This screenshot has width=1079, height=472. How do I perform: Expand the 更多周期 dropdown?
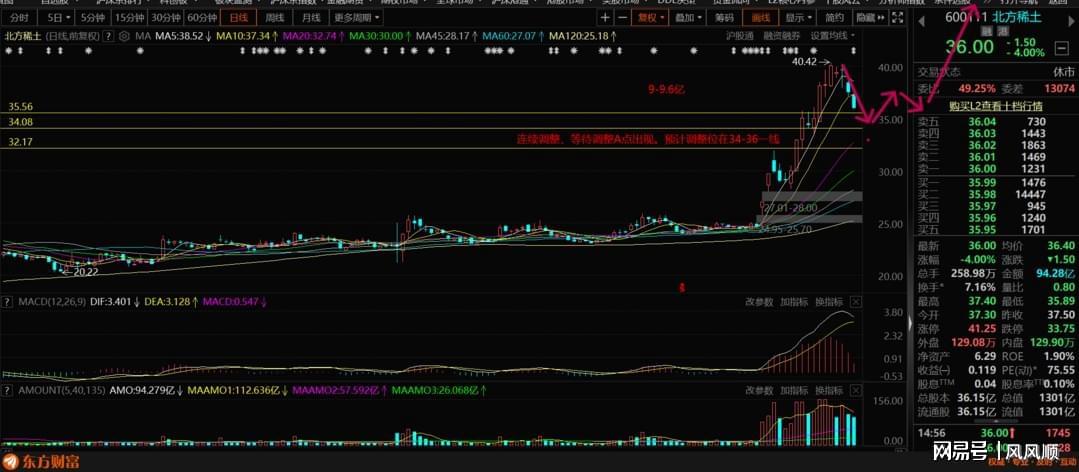357,17
